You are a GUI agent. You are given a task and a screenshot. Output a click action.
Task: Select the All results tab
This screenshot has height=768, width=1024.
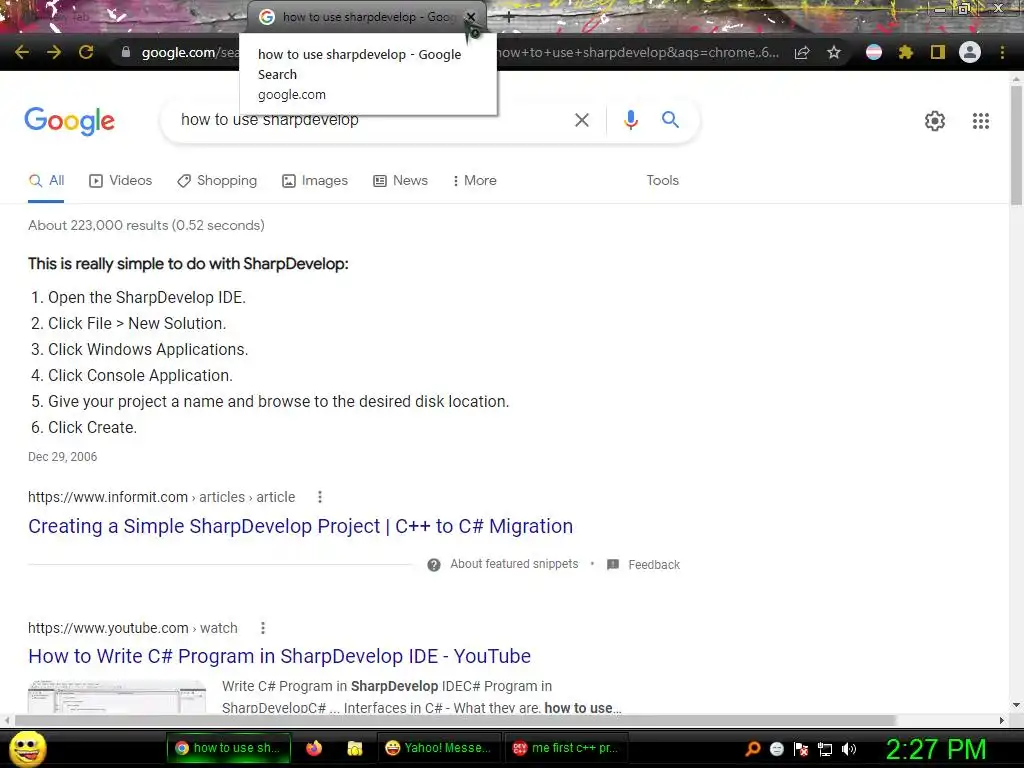pos(46,181)
